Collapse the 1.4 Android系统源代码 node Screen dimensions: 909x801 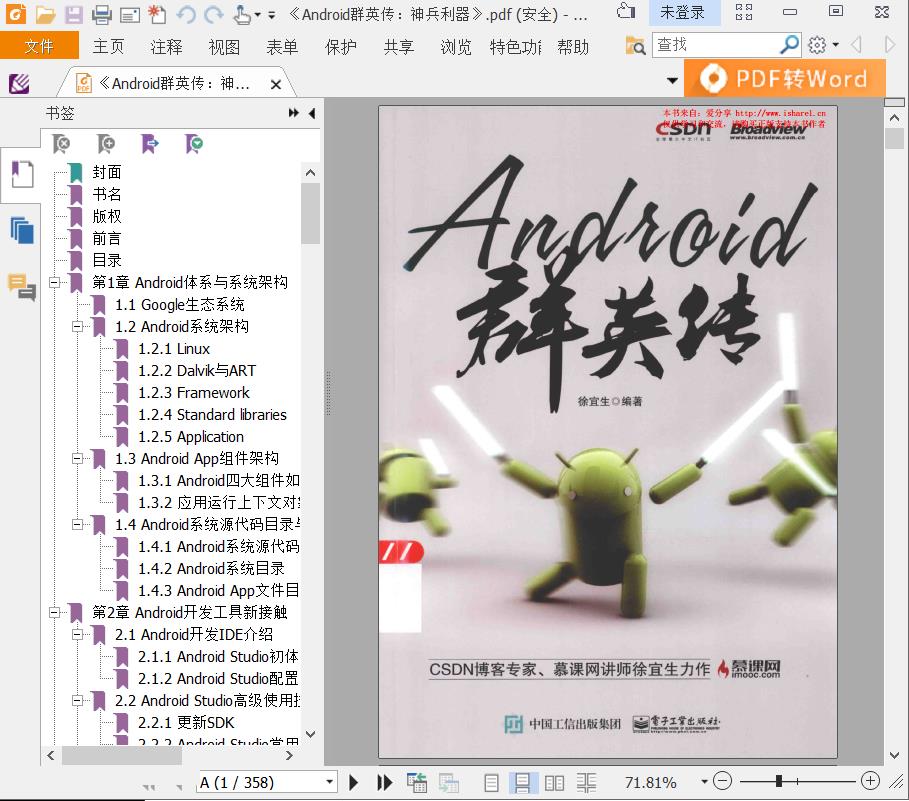click(77, 525)
